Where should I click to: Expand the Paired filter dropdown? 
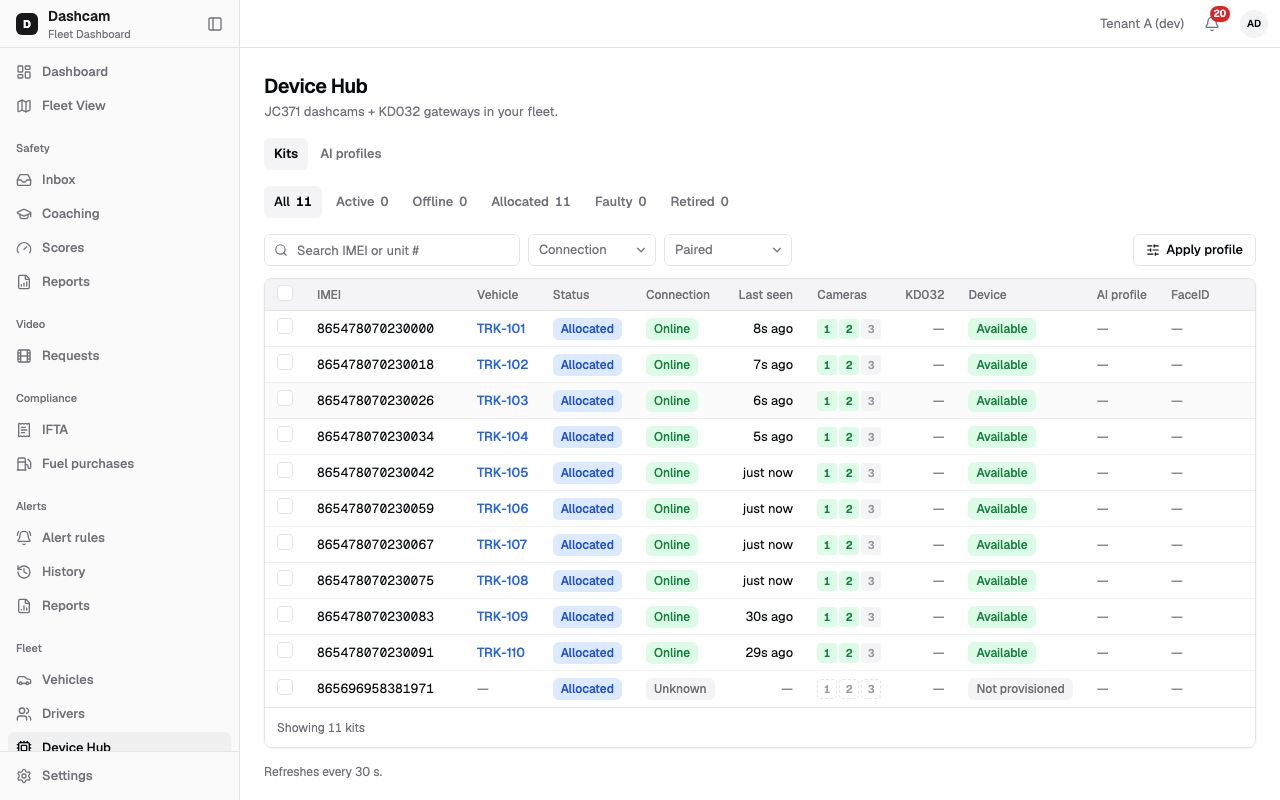[728, 250]
